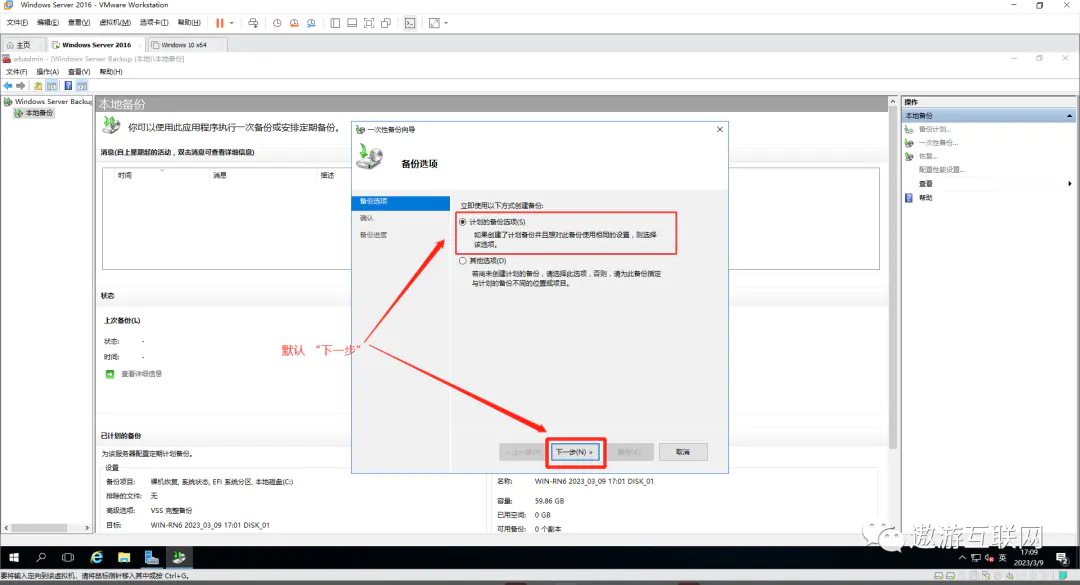The image size is (1080, 585).
Task: Open the notification center icon
Action: pyautogui.click(x=1063, y=557)
